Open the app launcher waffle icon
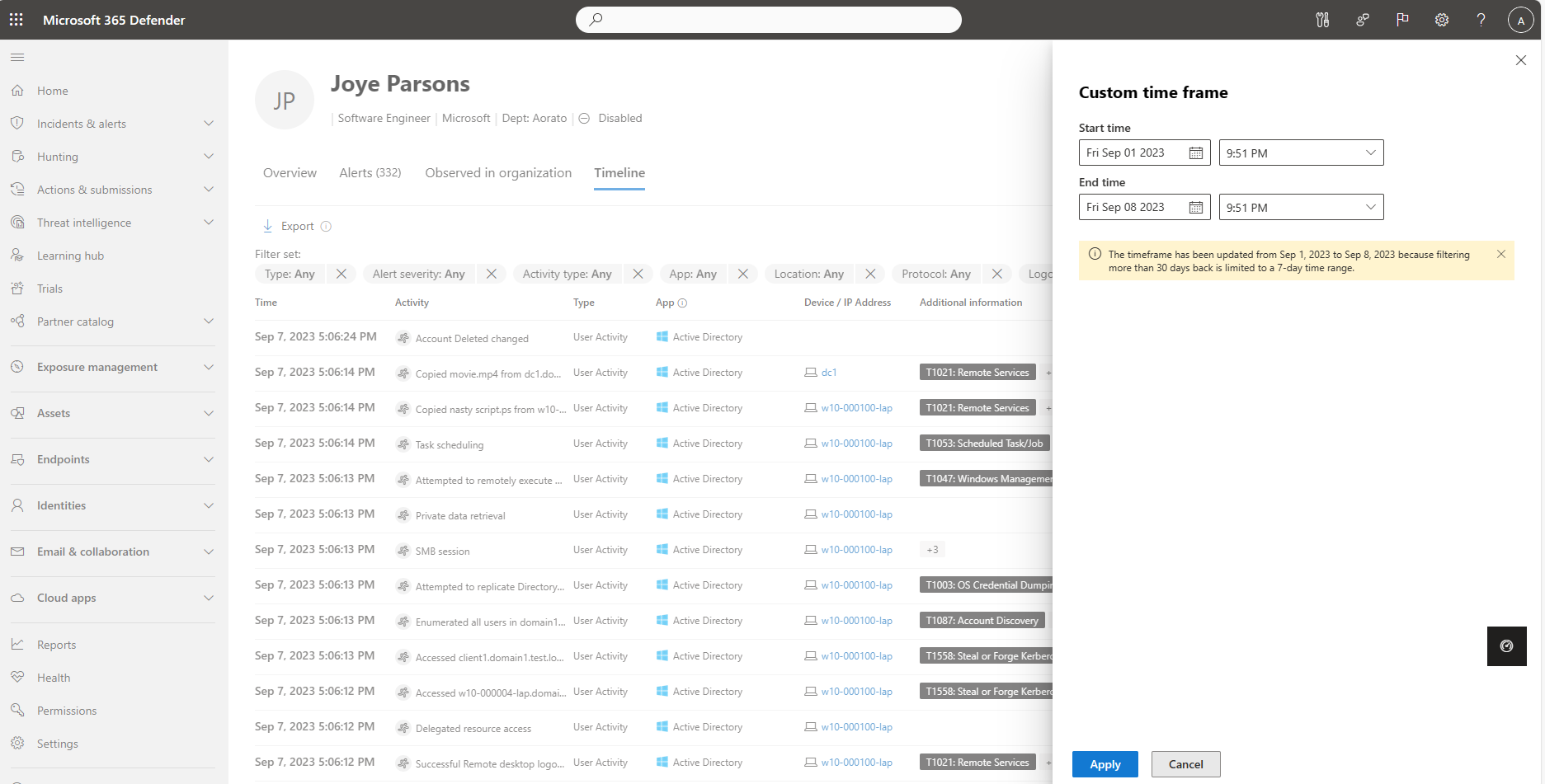This screenshot has height=784, width=1545. click(x=16, y=20)
